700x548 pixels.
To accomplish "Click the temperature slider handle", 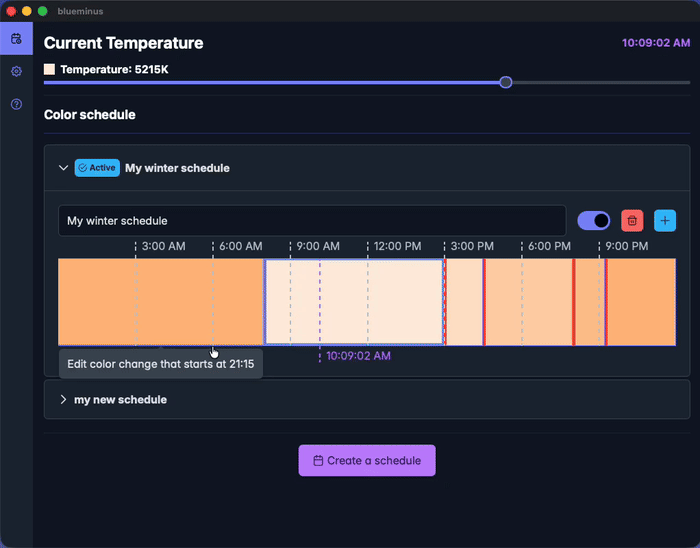I will pos(506,82).
